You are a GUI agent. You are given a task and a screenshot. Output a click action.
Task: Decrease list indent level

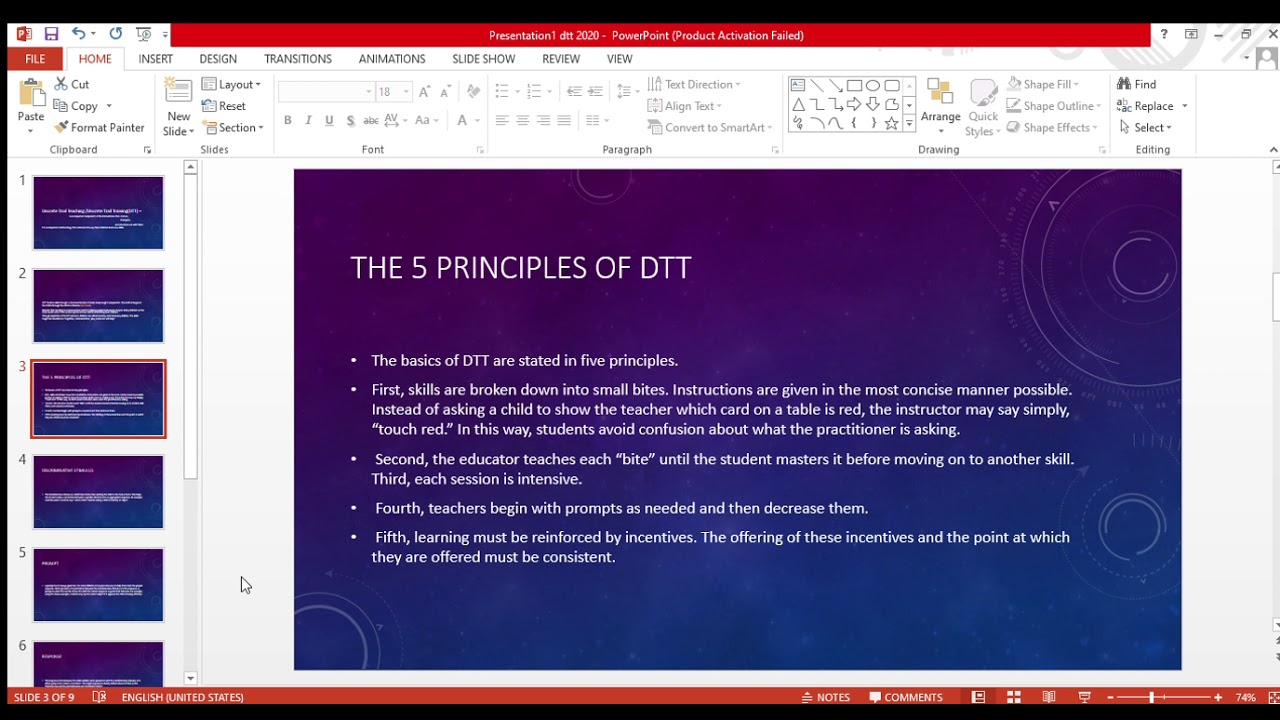point(574,91)
